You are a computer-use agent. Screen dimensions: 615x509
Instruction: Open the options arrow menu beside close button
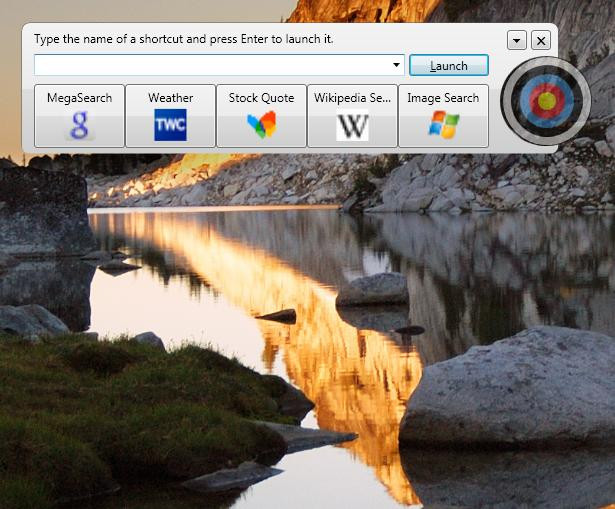(x=517, y=40)
